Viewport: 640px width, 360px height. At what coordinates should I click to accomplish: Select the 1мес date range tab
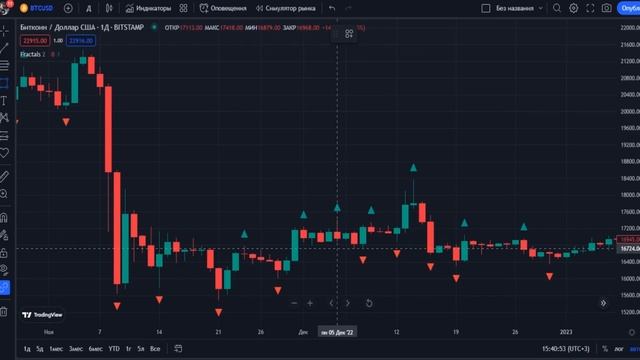(x=56, y=349)
